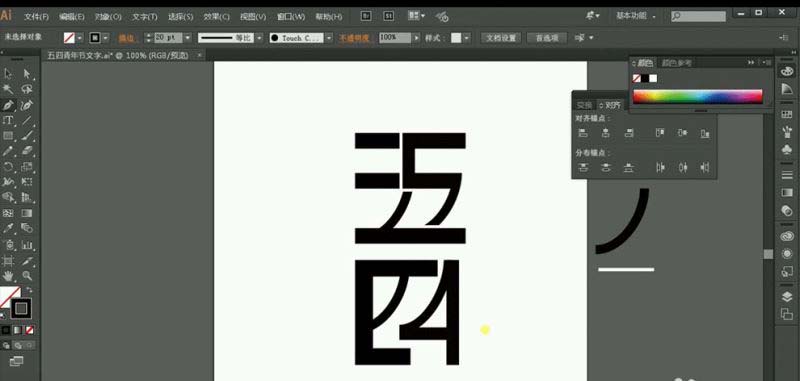Select the Gradient tool in toolbox

(x=27, y=213)
